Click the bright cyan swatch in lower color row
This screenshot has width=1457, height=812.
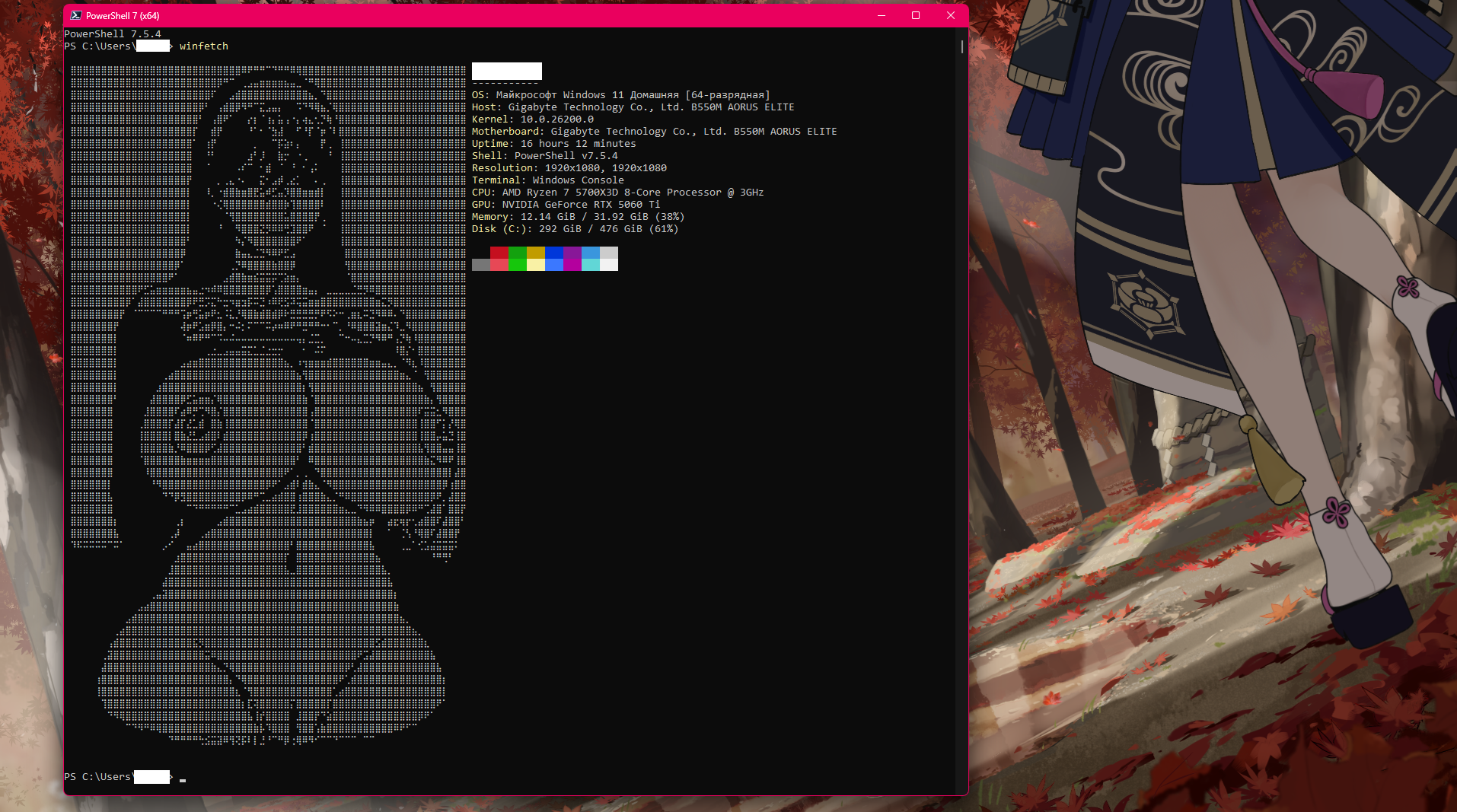click(x=591, y=265)
